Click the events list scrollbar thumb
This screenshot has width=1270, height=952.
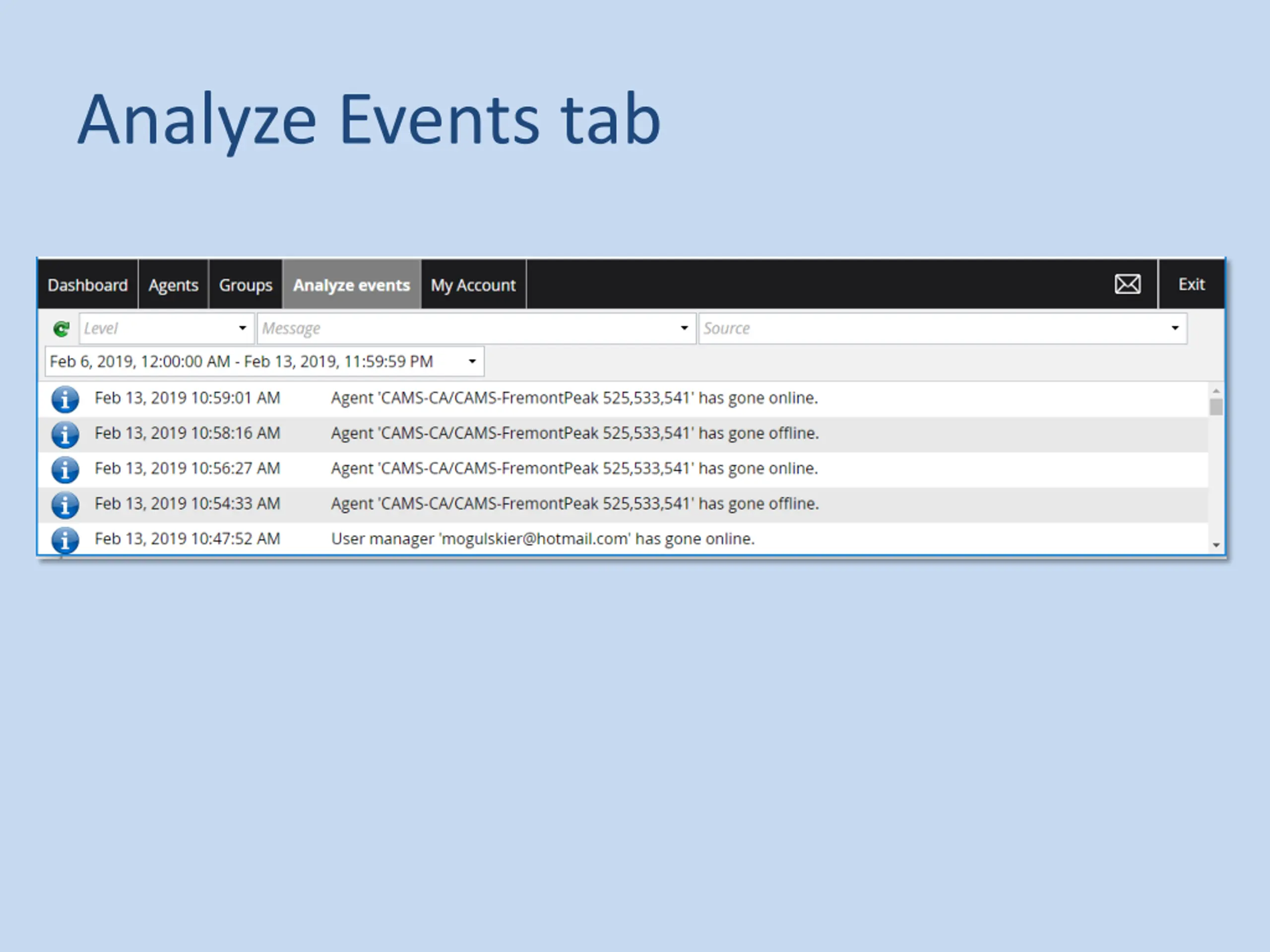pos(1215,407)
